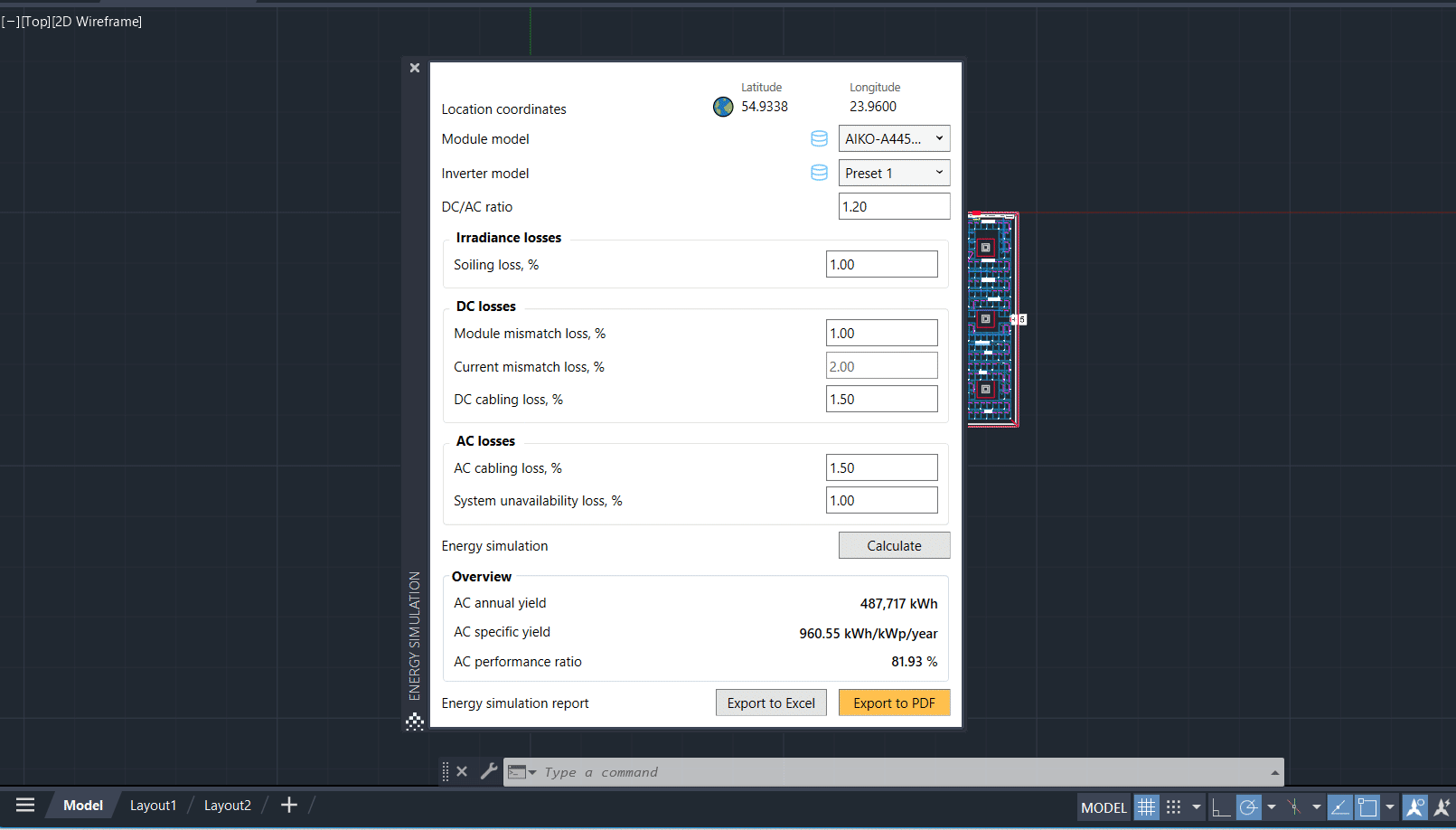Viewport: 1456px width, 830px height.
Task: Expand the snap settings dropdown arrow
Action: (1197, 806)
